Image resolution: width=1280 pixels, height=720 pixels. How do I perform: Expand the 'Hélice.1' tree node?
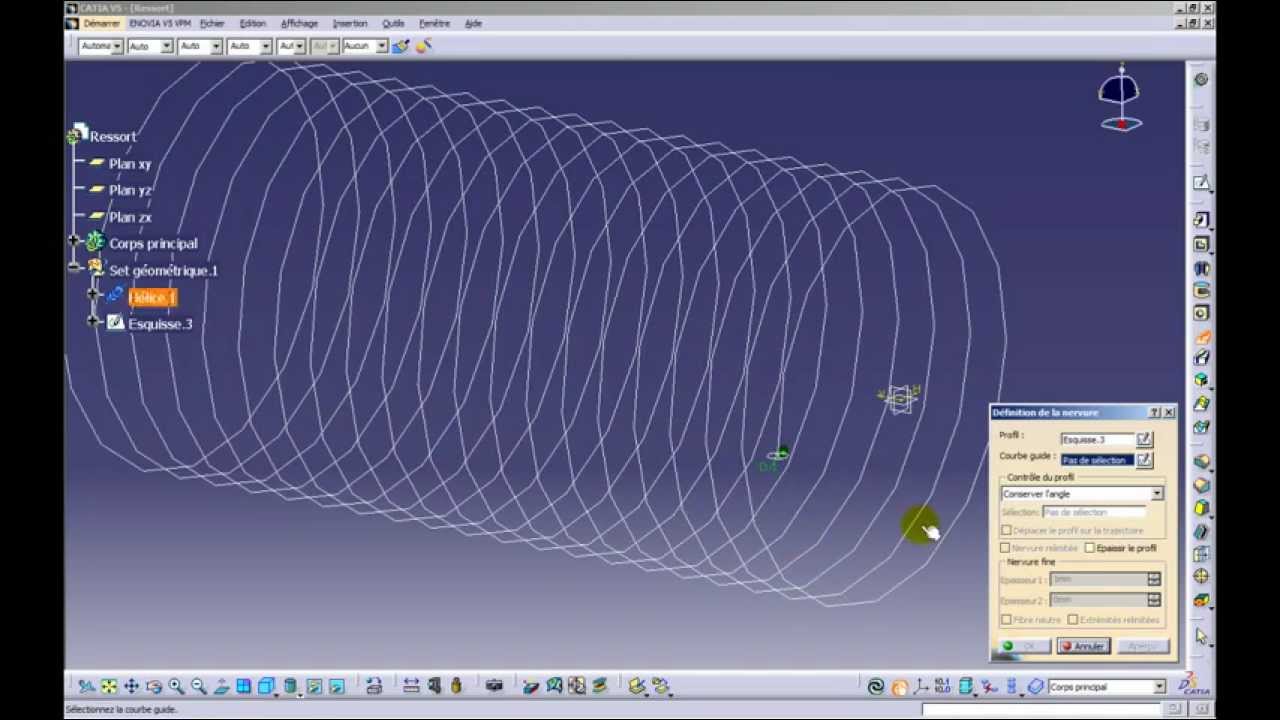[93, 295]
